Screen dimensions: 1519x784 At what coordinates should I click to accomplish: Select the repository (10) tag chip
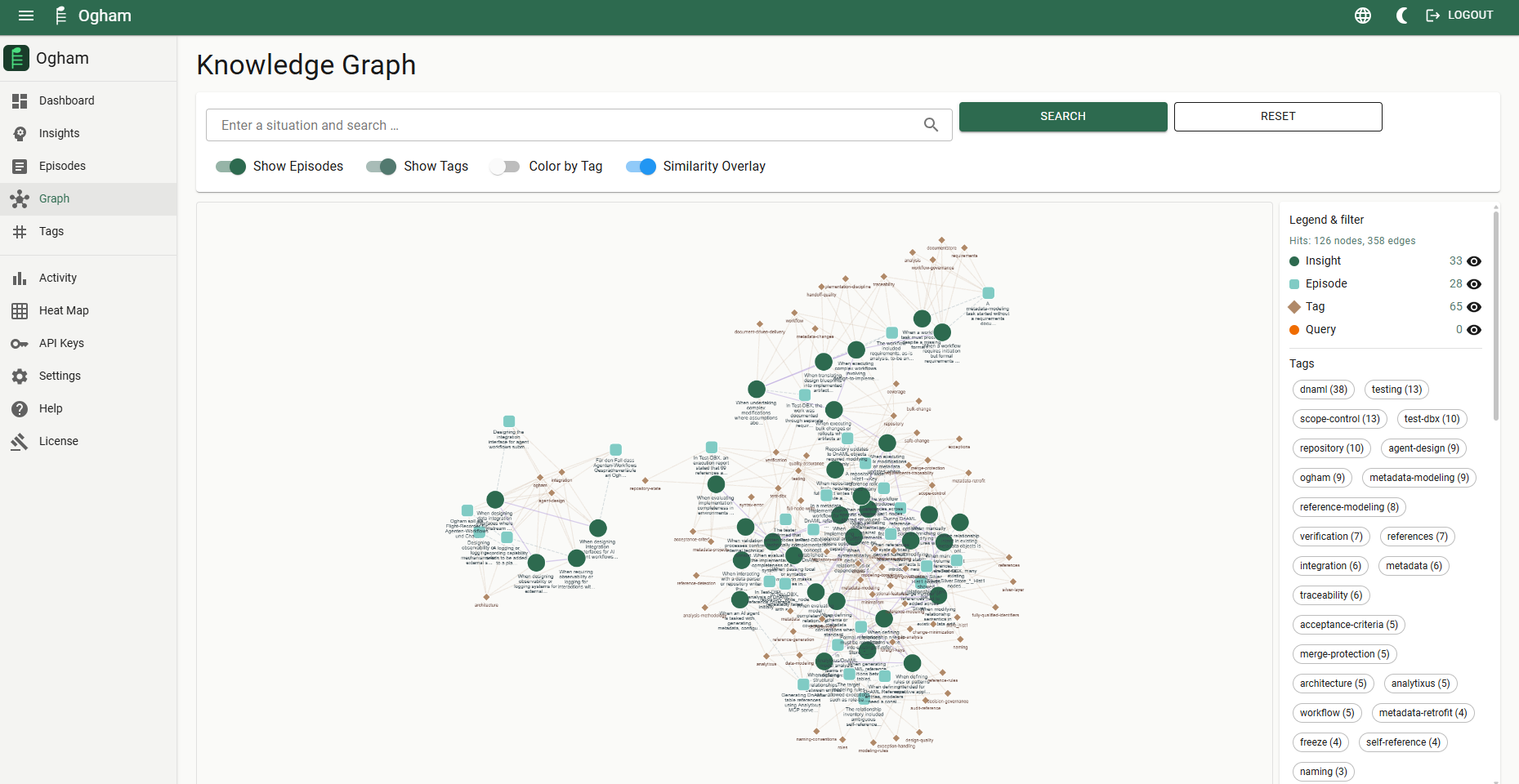coord(1332,448)
